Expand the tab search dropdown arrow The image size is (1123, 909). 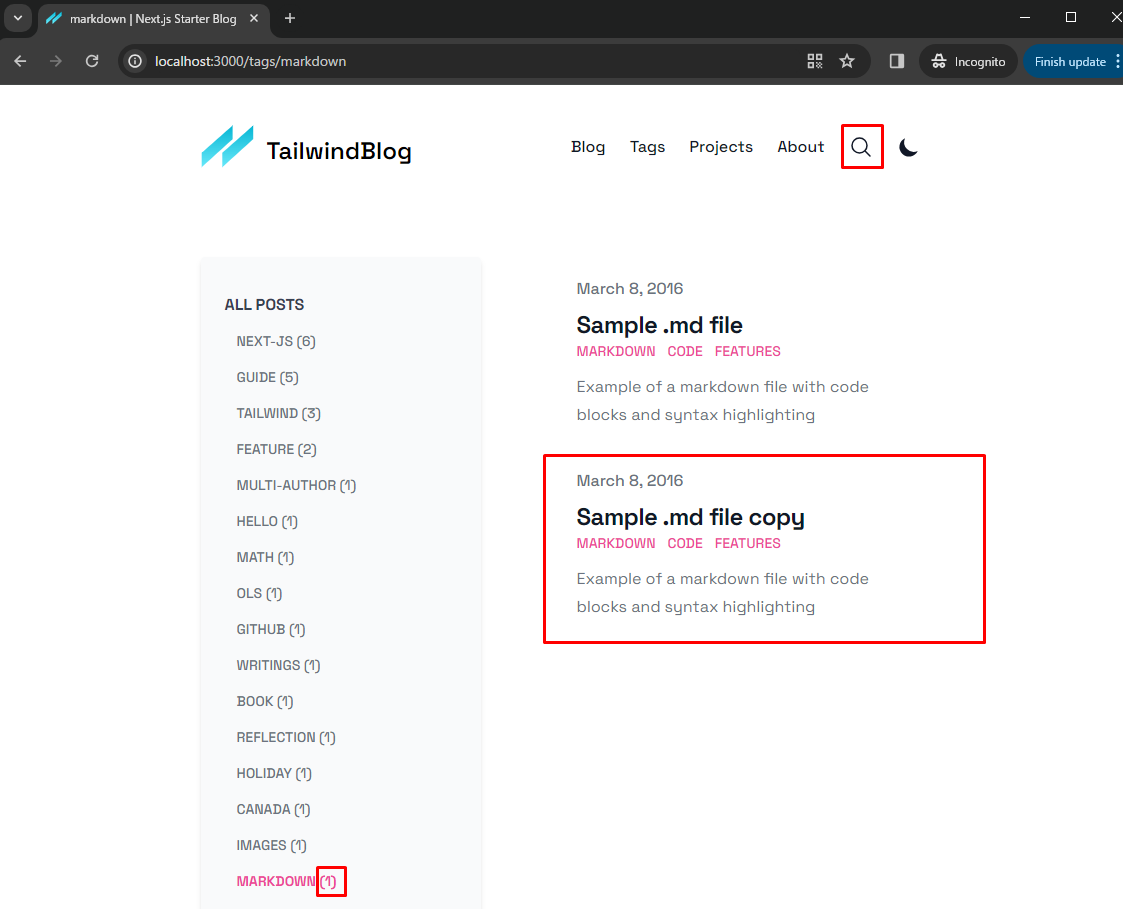coord(17,18)
